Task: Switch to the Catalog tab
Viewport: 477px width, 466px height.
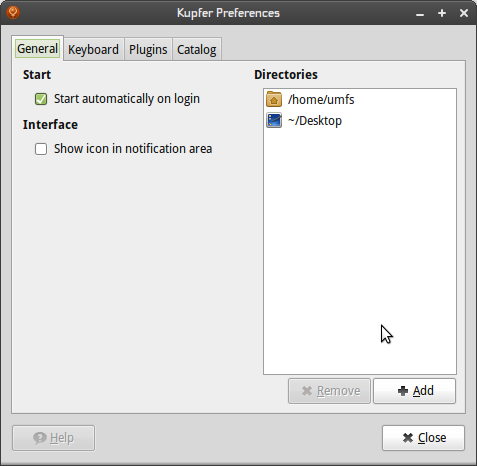Action: 197,50
